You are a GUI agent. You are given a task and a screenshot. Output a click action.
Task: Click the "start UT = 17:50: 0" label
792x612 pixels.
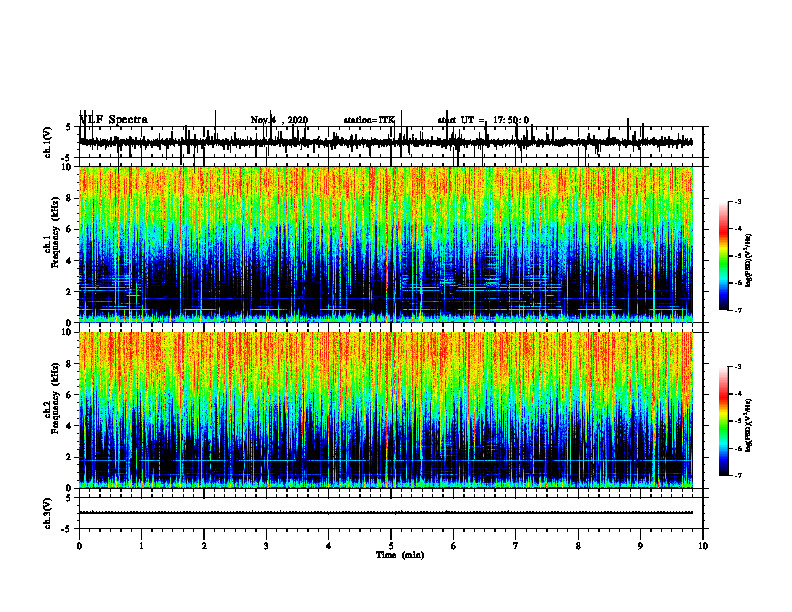[483, 120]
